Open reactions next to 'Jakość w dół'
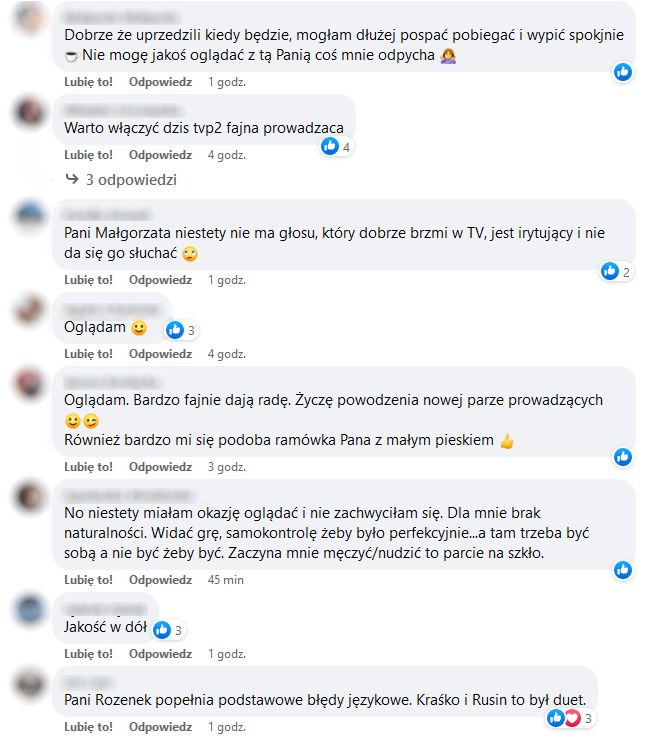This screenshot has height=739, width=671. tap(168, 630)
